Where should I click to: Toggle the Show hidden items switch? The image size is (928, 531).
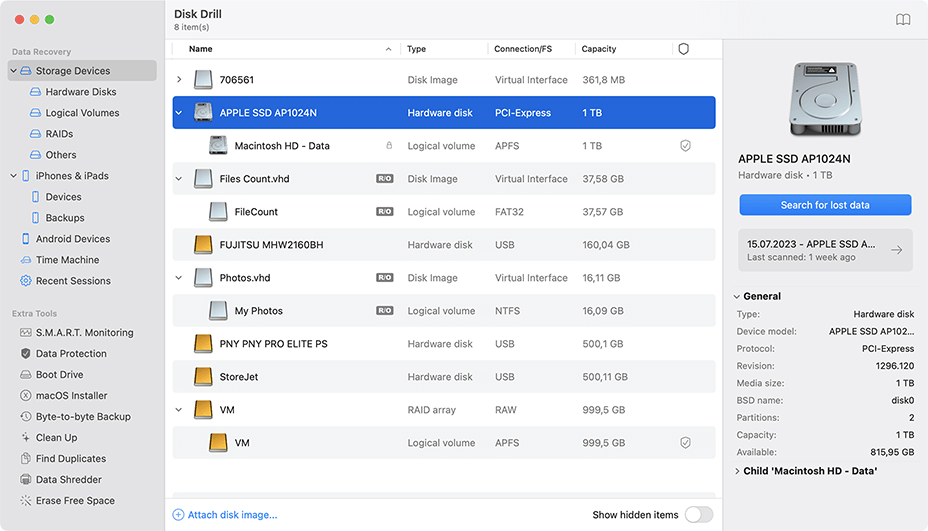click(699, 514)
